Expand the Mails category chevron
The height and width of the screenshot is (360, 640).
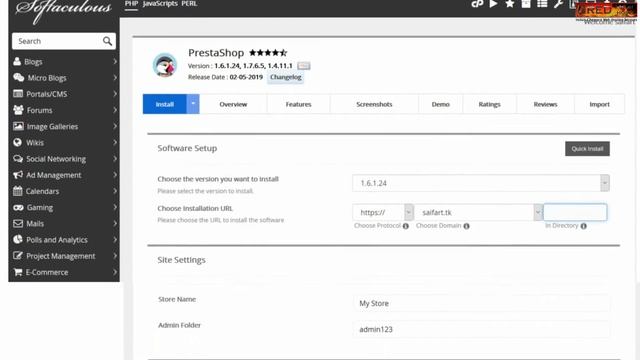115,224
